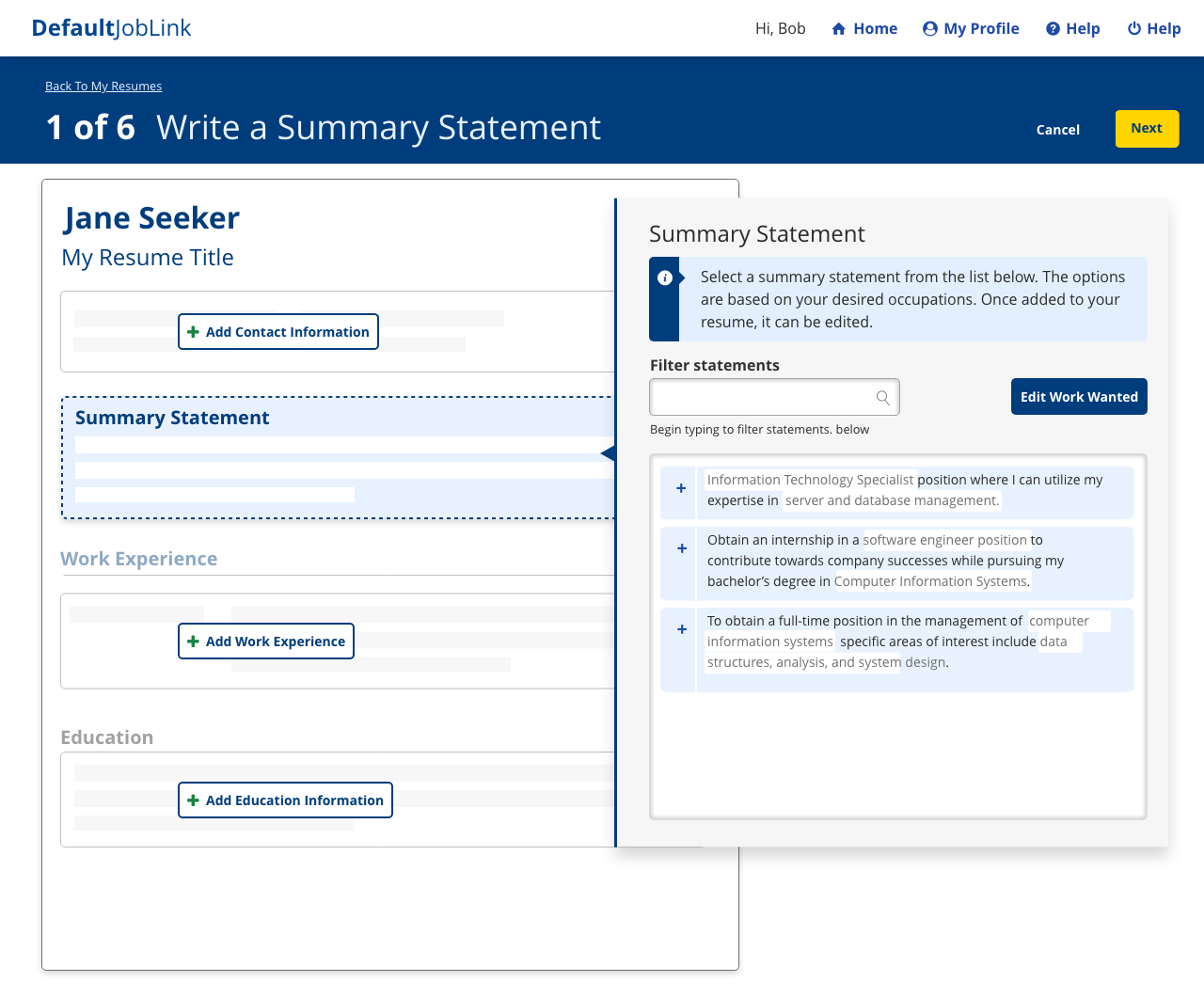
Task: Click the Hi, Bob greeting text
Action: coord(780,28)
